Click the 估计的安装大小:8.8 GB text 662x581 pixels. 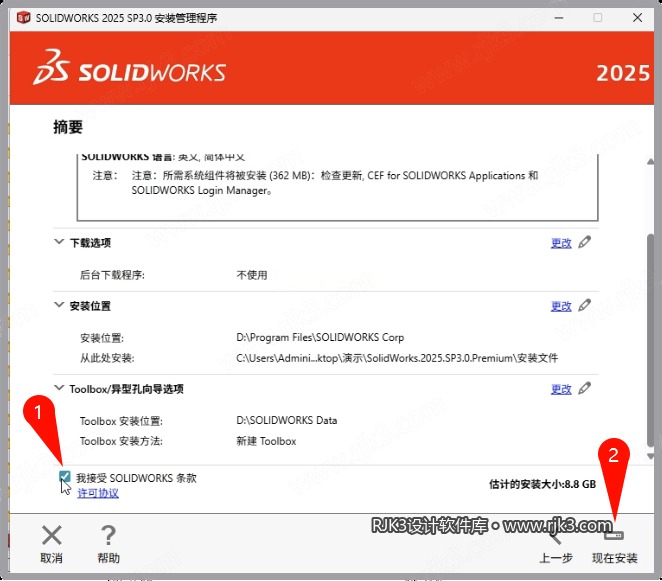click(x=543, y=484)
